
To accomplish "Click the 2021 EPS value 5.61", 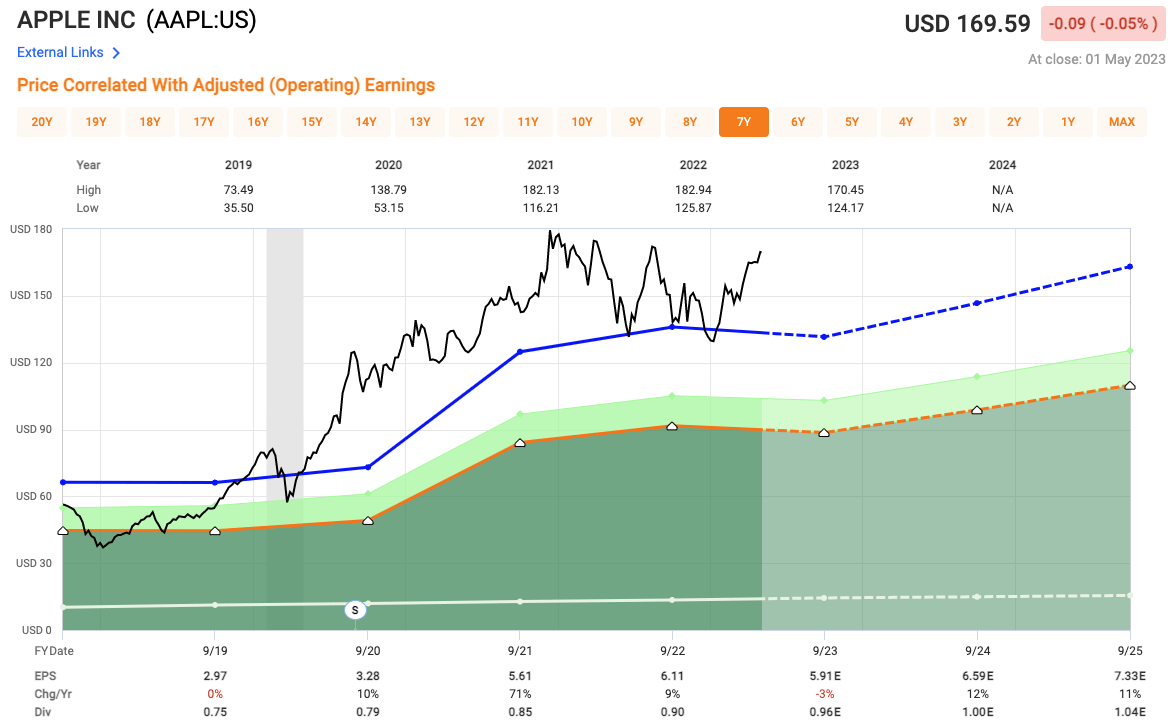I will (x=520, y=676).
